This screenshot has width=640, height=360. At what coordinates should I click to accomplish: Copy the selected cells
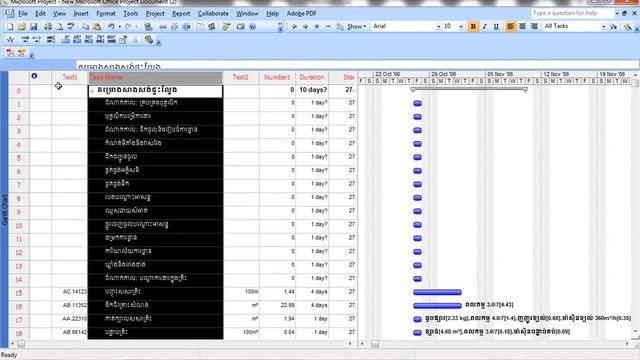85,27
